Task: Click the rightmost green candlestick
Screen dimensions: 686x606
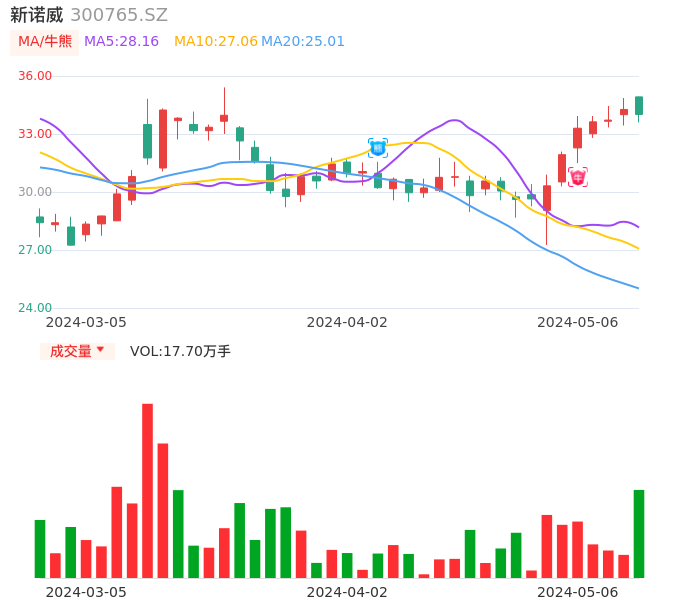Action: pos(639,105)
